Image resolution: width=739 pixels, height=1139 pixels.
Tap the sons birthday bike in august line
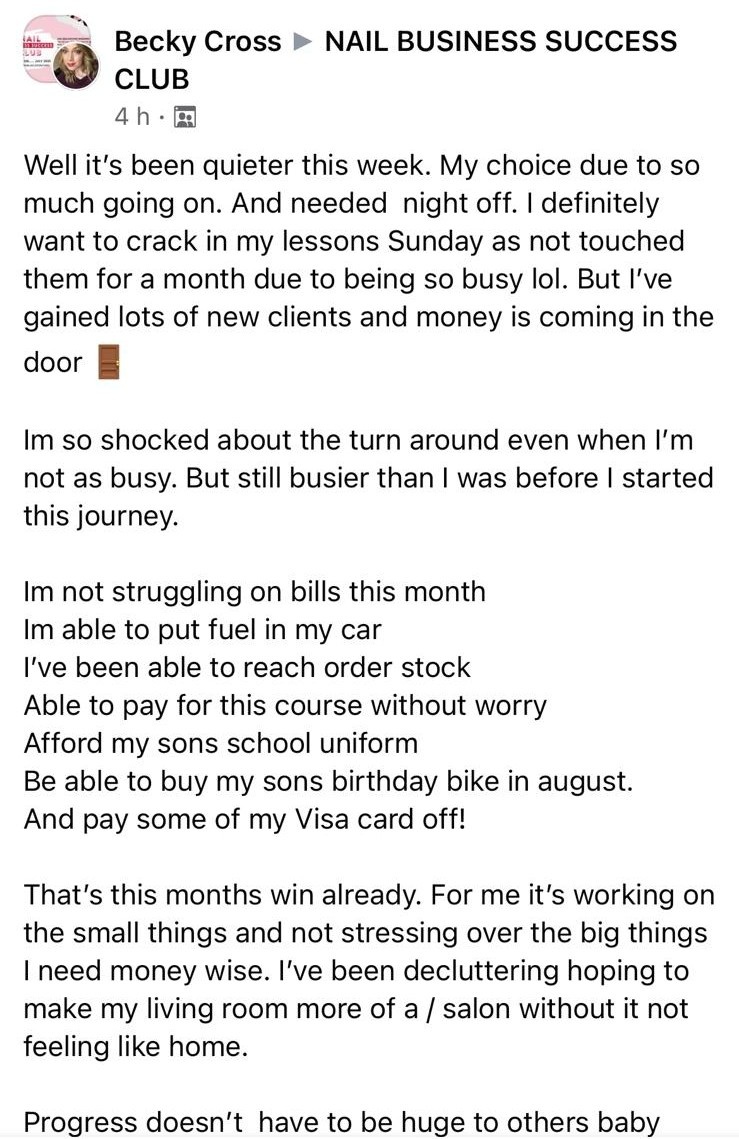[x=328, y=781]
